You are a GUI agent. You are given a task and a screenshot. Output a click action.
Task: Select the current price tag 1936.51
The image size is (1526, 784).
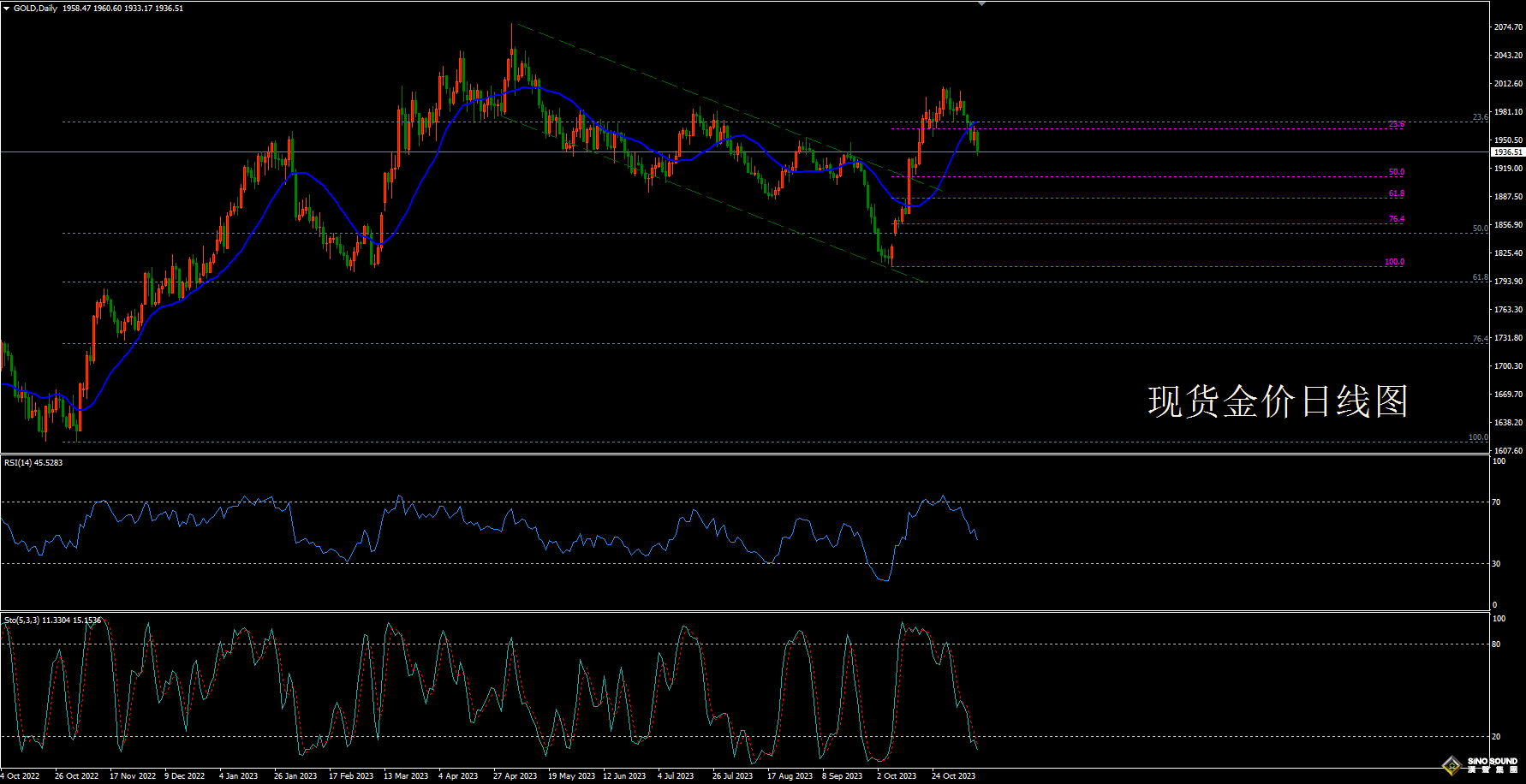click(1508, 152)
